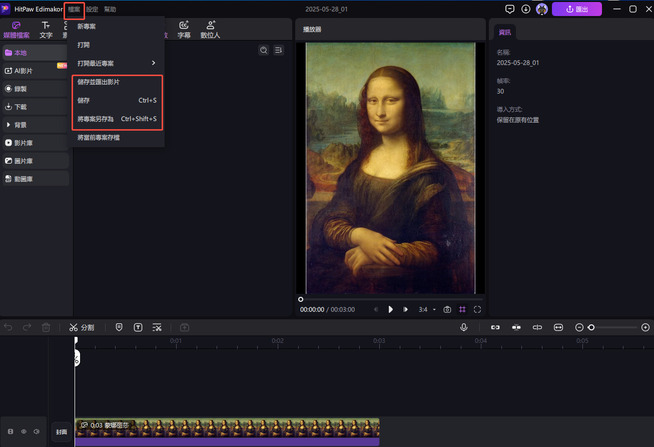Image resolution: width=654 pixels, height=447 pixels.
Task: Open AI影片 (AI video) in sidebar
Action: tap(35, 70)
